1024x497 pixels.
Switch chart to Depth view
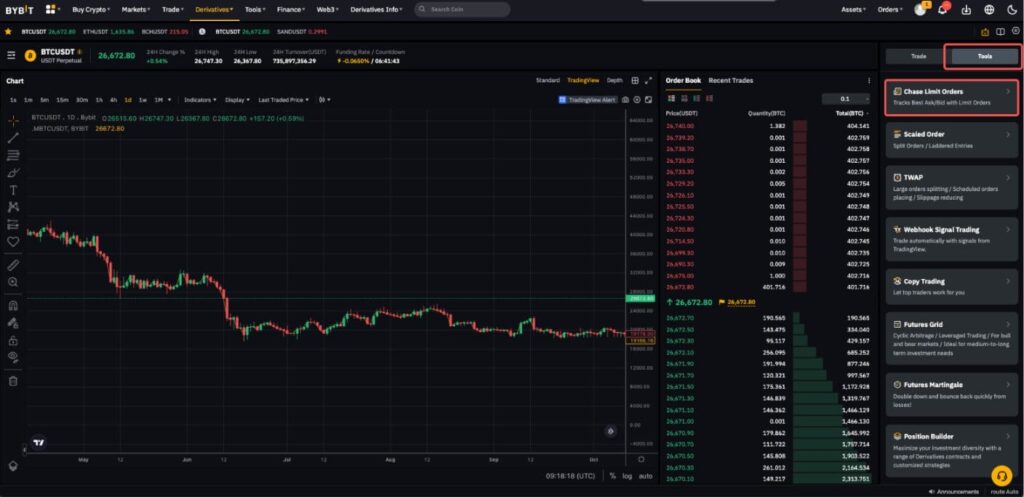615,80
